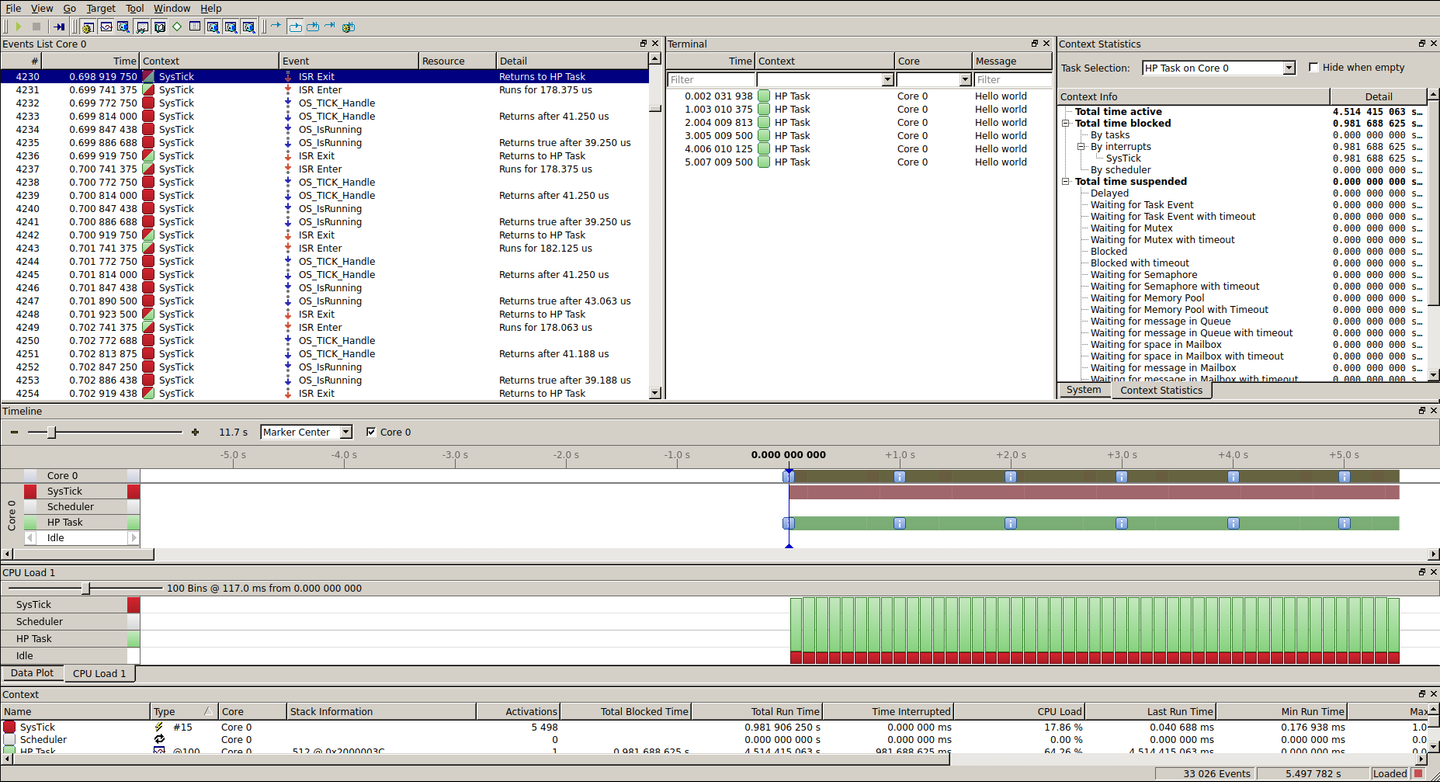Click the gray Stop Recording square icon
Screen dimensions: 1440x782
37,27
